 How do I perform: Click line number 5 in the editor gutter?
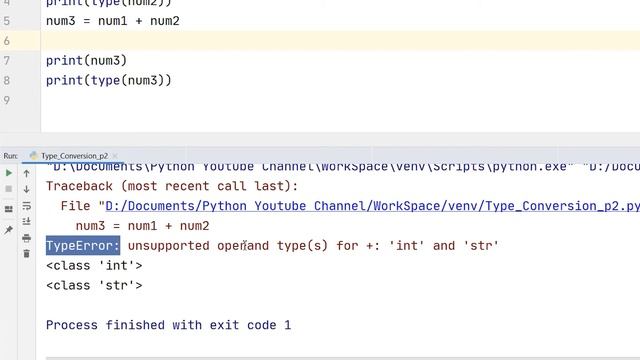coord(7,21)
